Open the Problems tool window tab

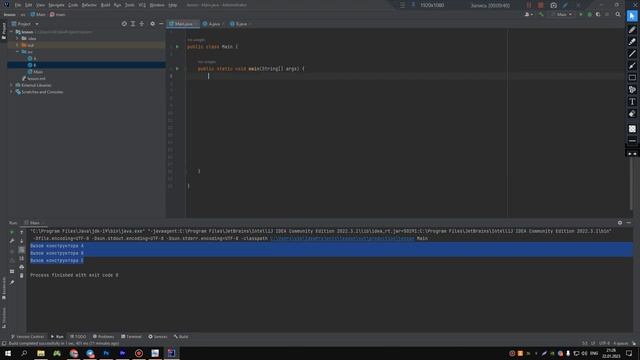[x=103, y=337]
